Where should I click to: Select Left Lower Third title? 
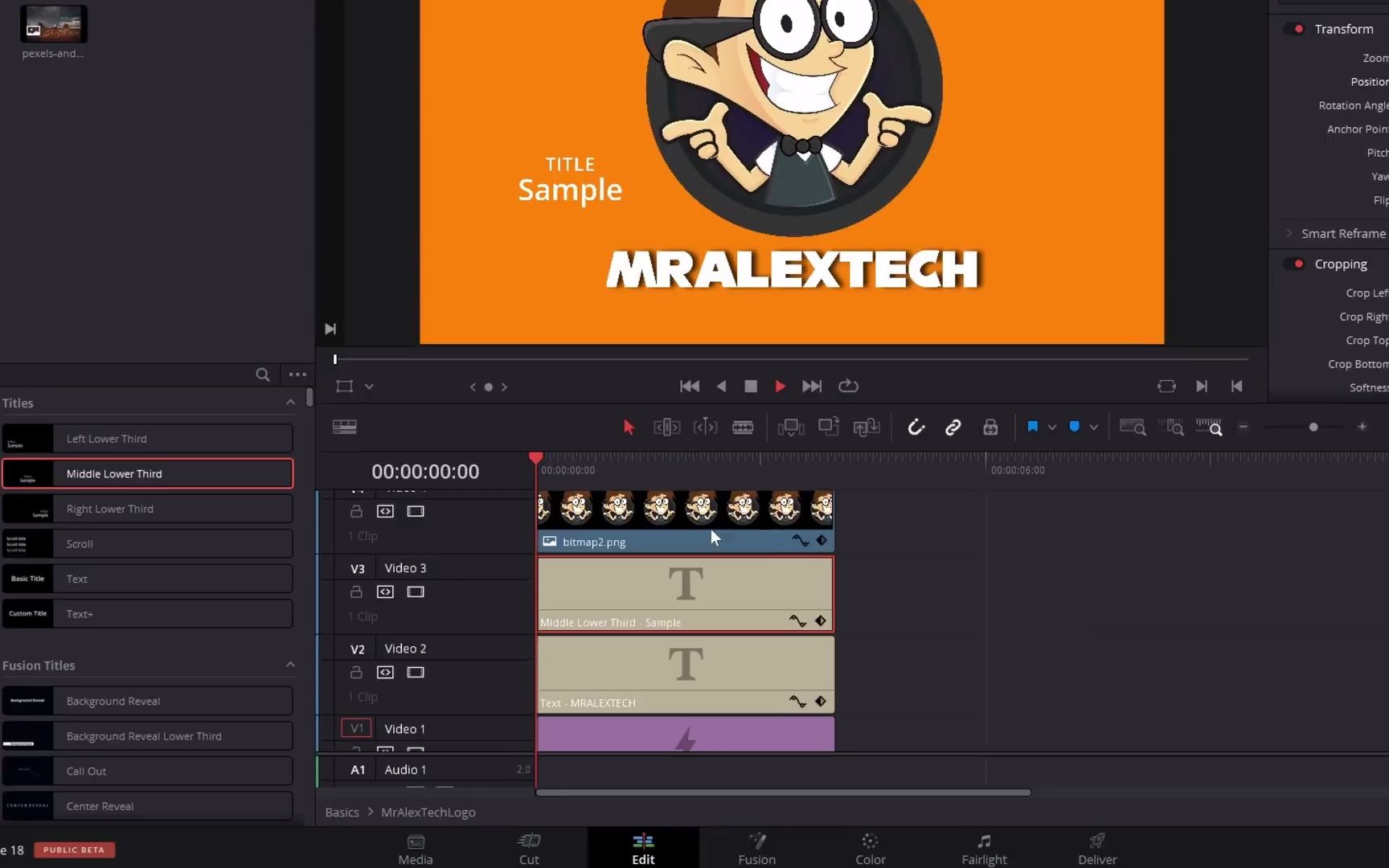147,439
